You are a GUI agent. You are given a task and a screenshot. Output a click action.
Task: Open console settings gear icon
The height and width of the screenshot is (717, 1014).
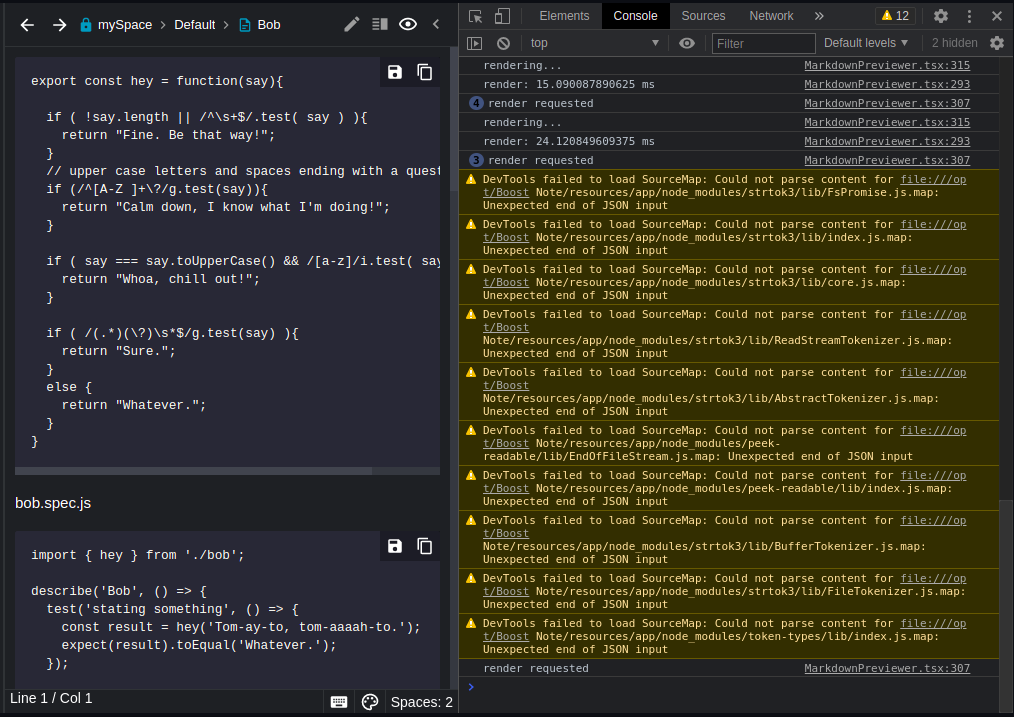point(997,43)
